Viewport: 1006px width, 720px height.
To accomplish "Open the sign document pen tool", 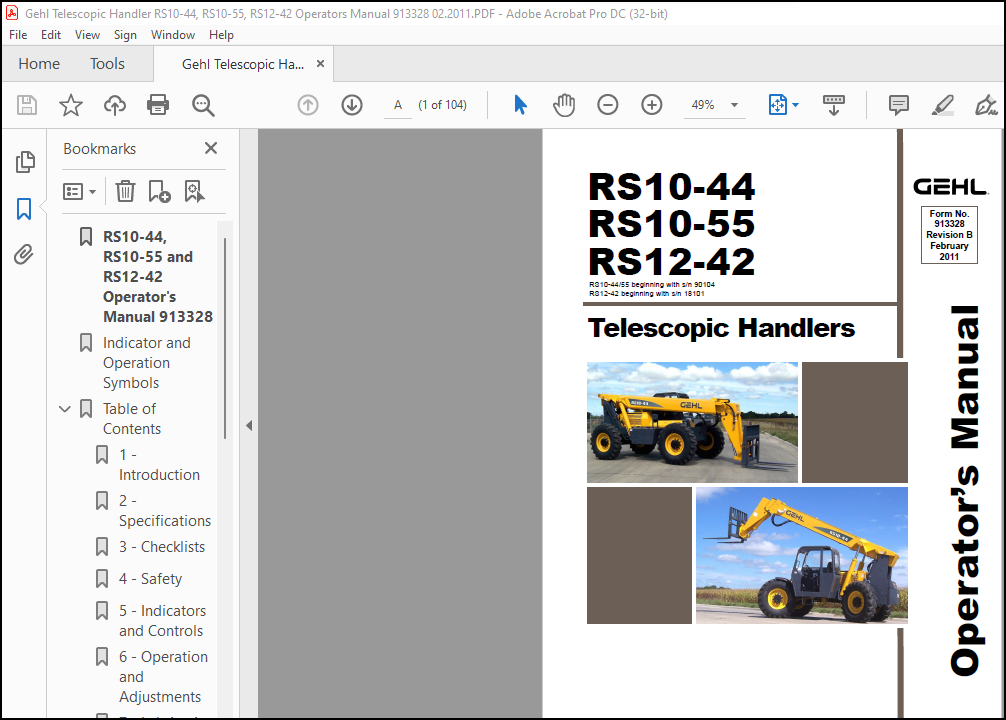I will (x=985, y=105).
